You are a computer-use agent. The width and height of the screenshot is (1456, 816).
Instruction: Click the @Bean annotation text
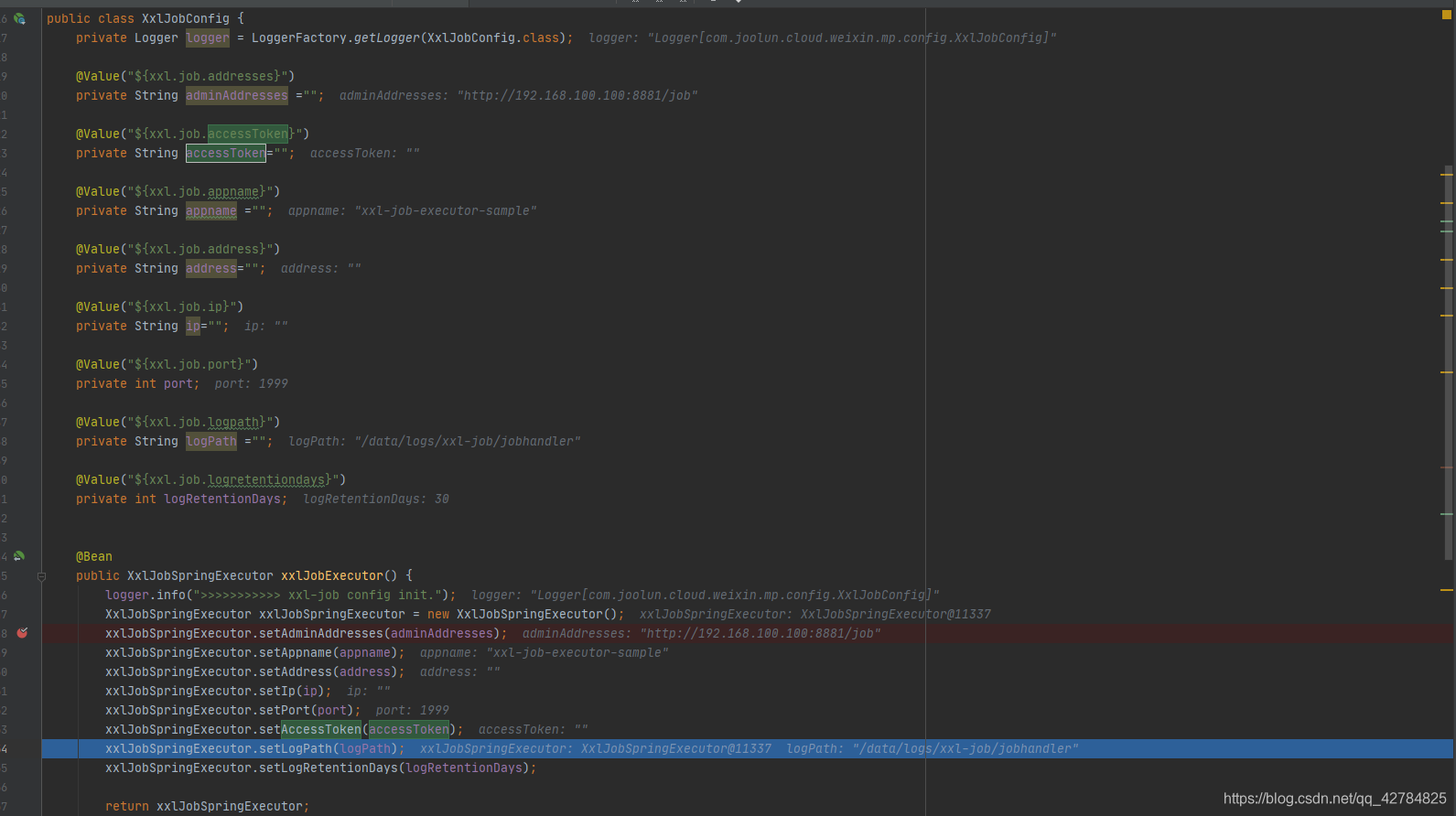pyautogui.click(x=94, y=556)
